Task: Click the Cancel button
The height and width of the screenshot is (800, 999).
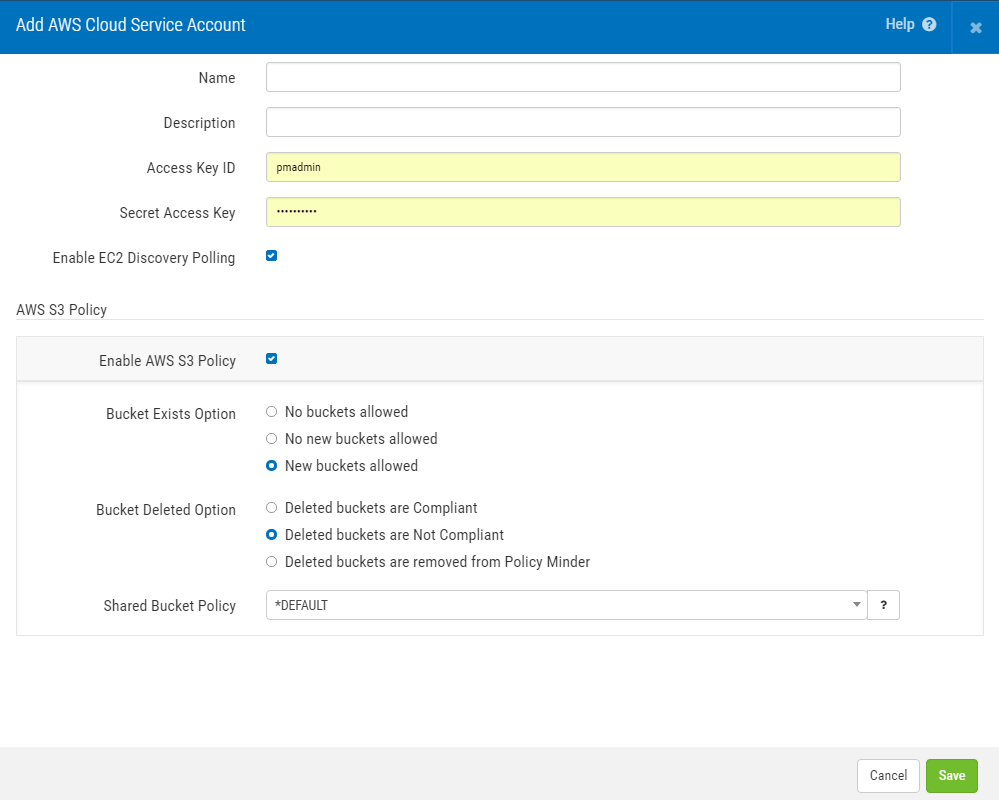Action: point(888,776)
